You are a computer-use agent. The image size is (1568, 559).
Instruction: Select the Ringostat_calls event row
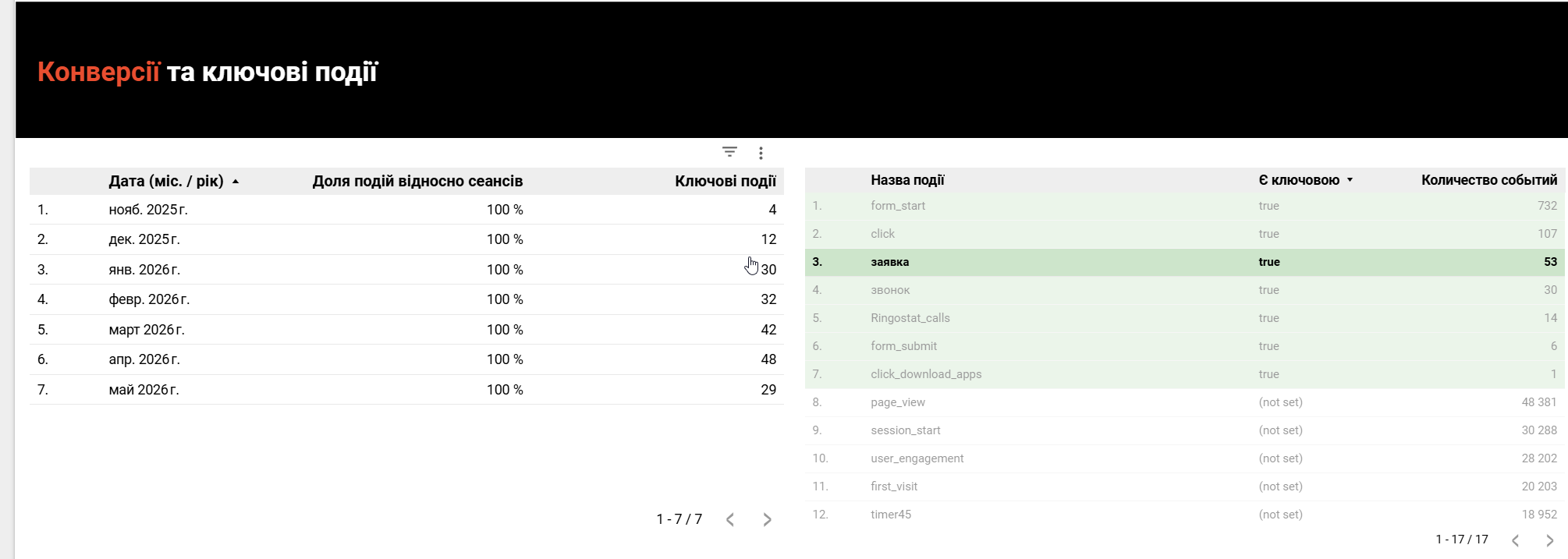[x=1184, y=318]
